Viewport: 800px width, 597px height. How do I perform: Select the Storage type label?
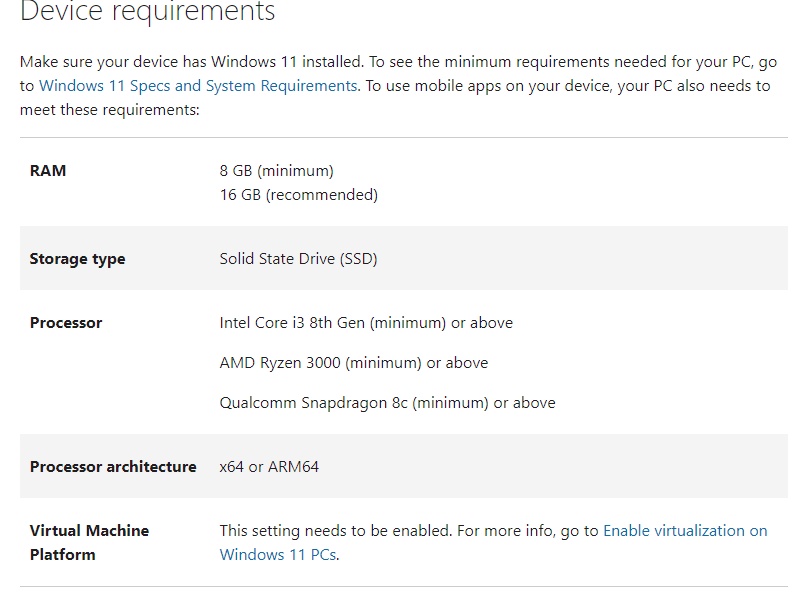click(78, 259)
